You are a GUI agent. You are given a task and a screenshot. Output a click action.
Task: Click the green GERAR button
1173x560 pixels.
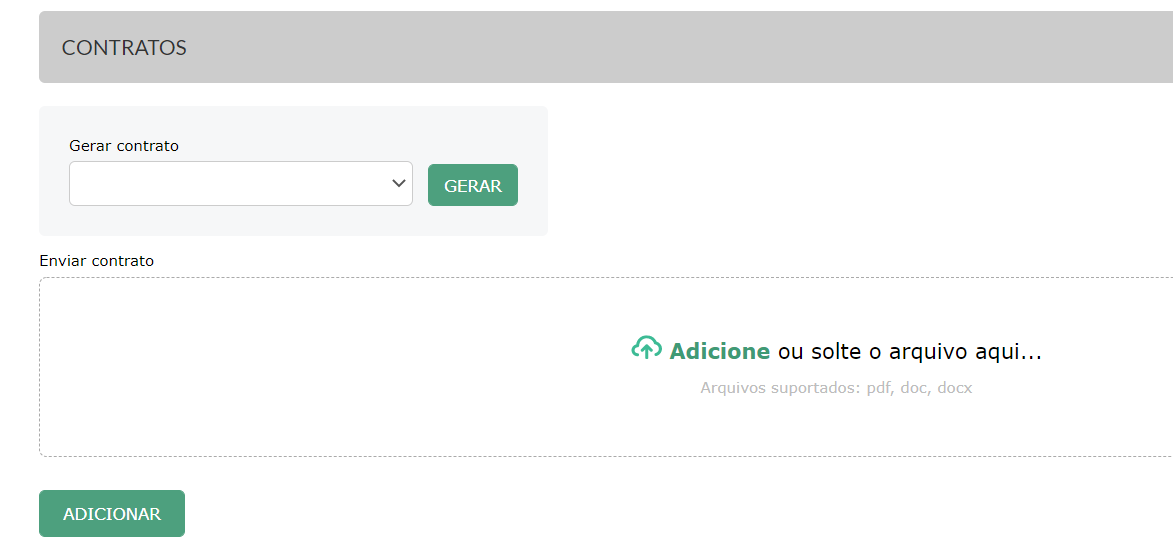click(x=473, y=185)
